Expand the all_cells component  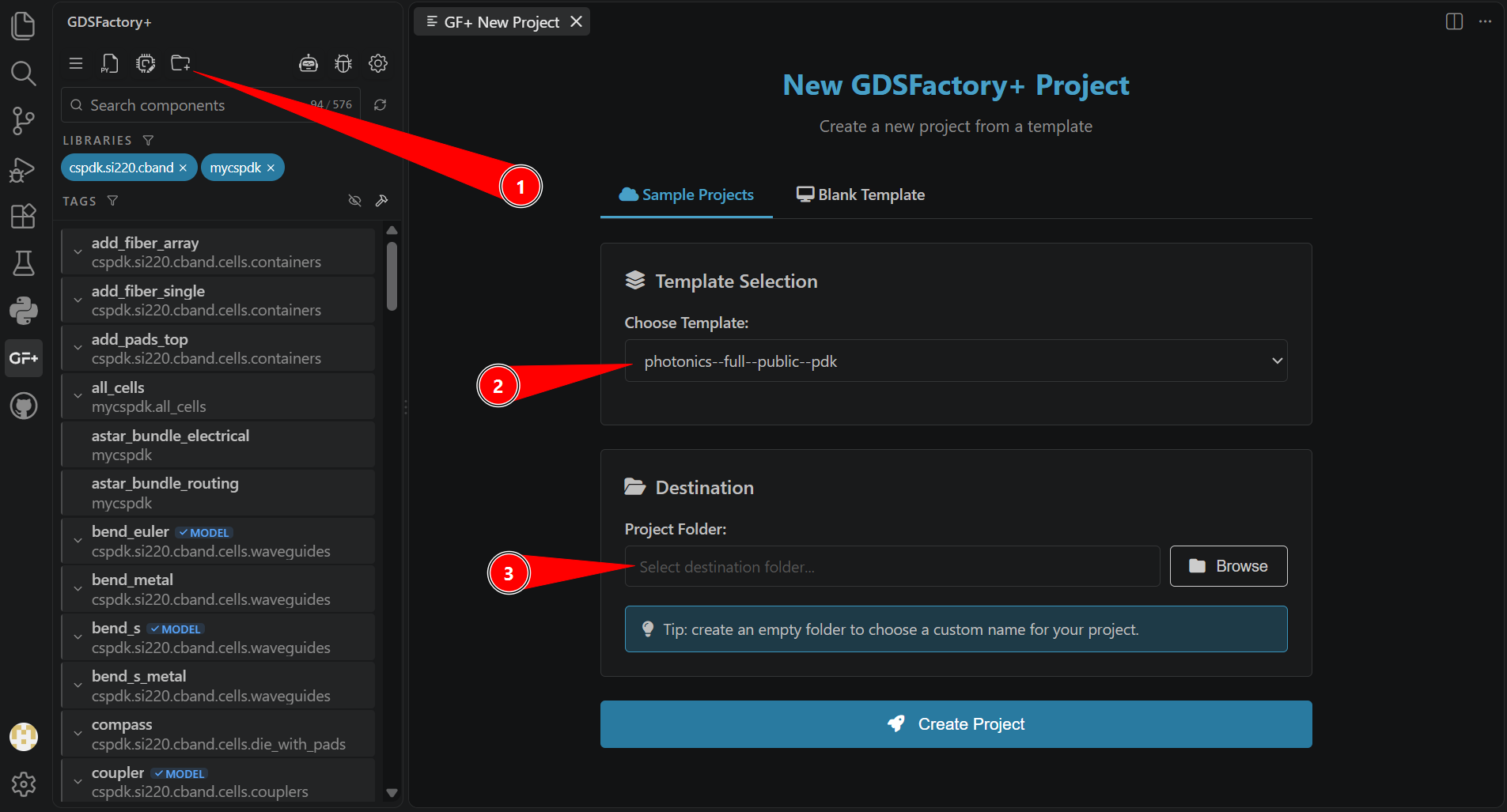(x=78, y=396)
